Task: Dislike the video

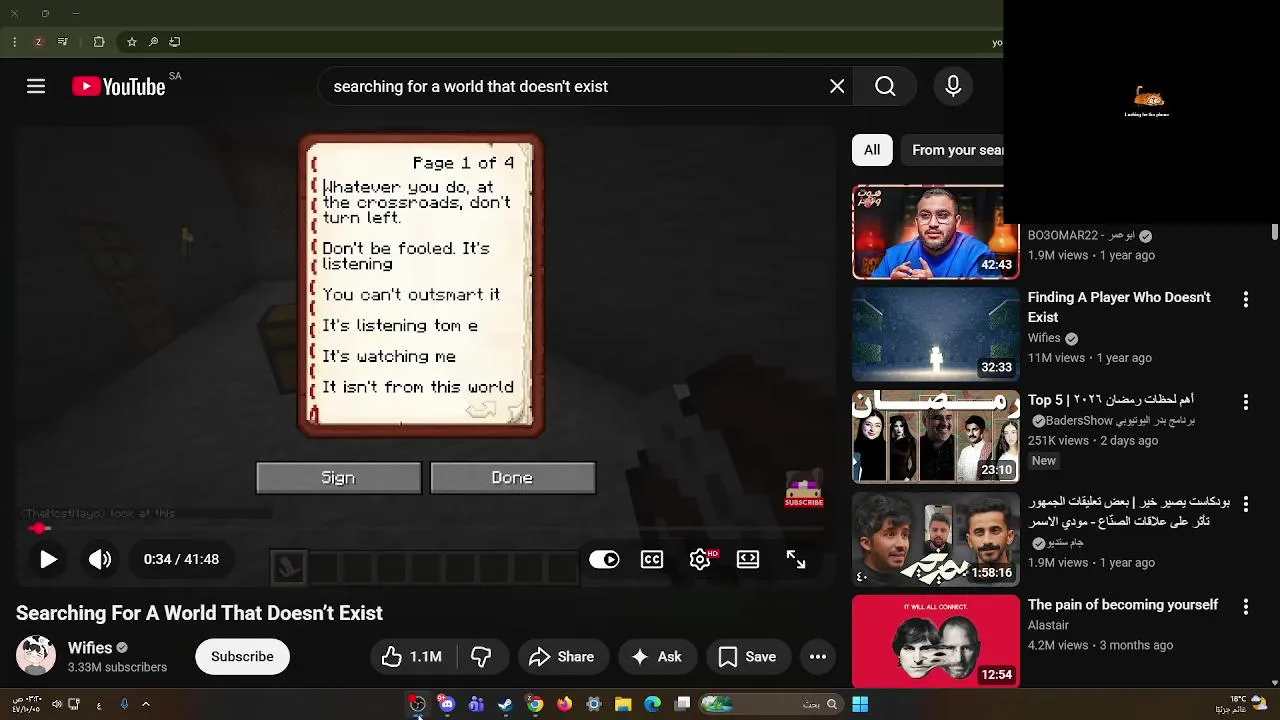Action: (x=482, y=657)
